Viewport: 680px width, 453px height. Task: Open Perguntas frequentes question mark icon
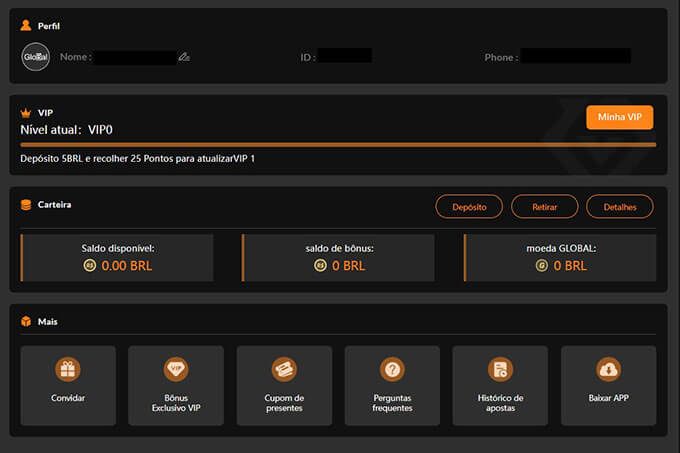392,369
